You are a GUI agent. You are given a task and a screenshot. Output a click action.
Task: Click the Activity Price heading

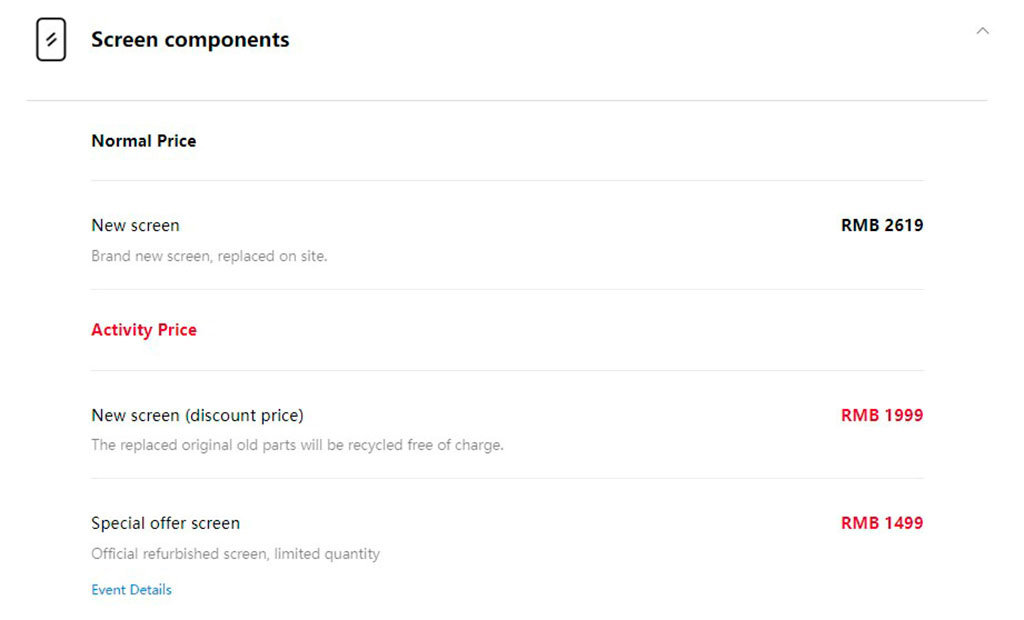coord(144,330)
